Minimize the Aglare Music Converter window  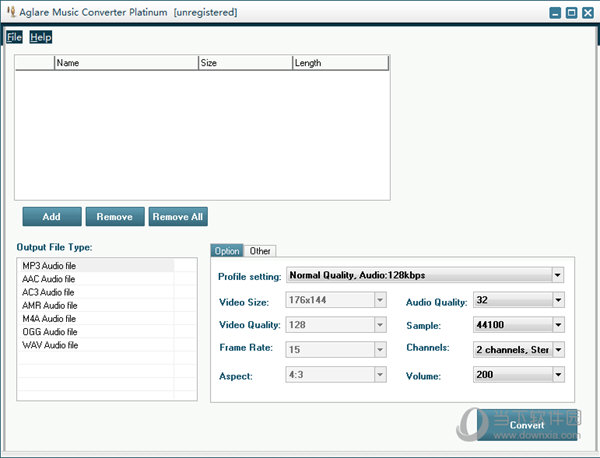pyautogui.click(x=555, y=13)
